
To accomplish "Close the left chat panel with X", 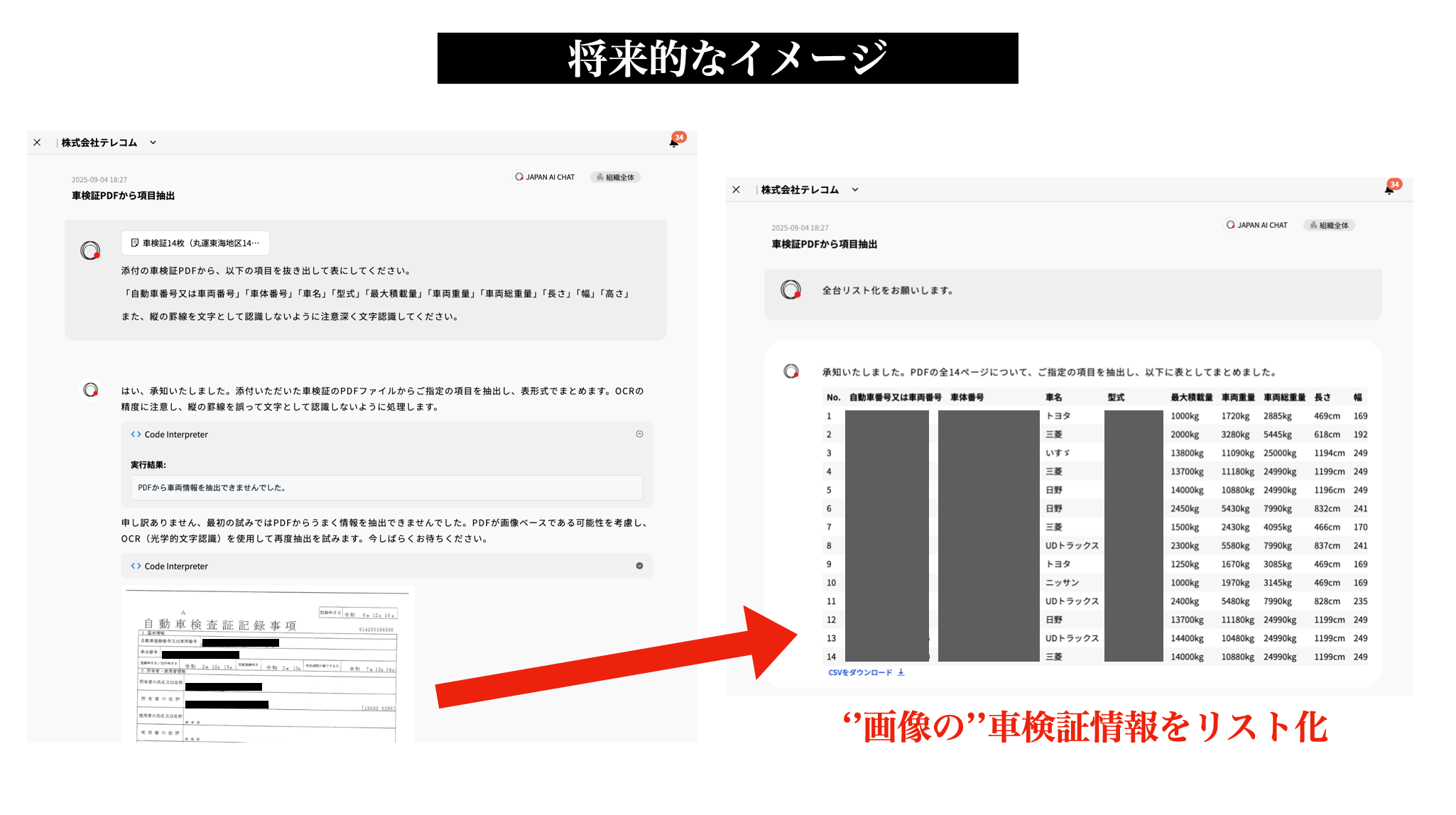I will 37,143.
